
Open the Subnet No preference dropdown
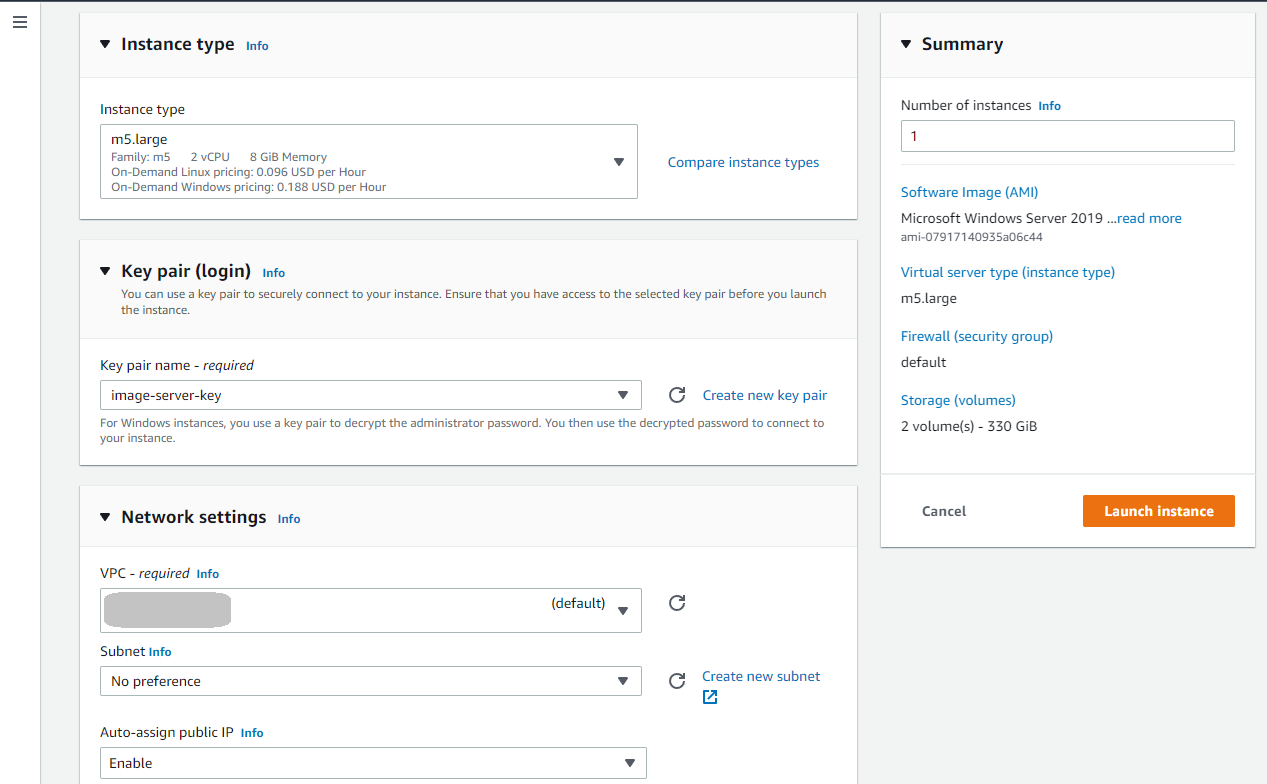point(370,681)
